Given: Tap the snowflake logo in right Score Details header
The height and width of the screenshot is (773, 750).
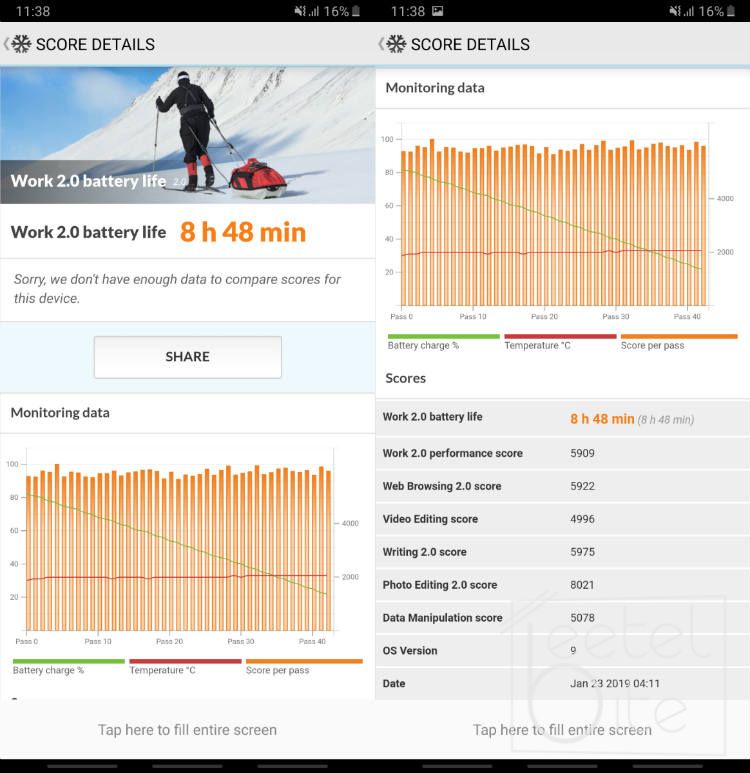Looking at the screenshot, I should (x=396, y=44).
